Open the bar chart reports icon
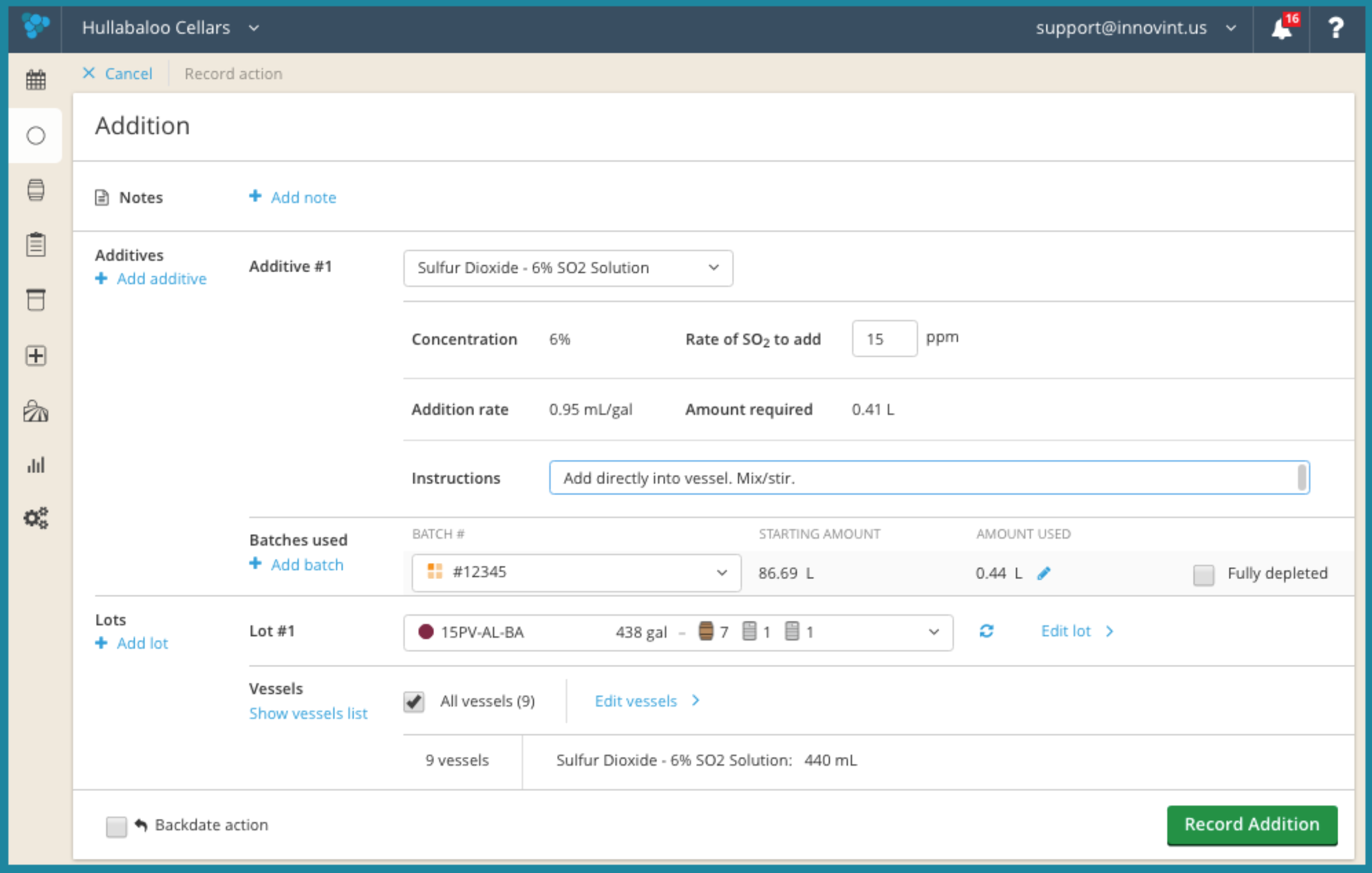 tap(36, 465)
